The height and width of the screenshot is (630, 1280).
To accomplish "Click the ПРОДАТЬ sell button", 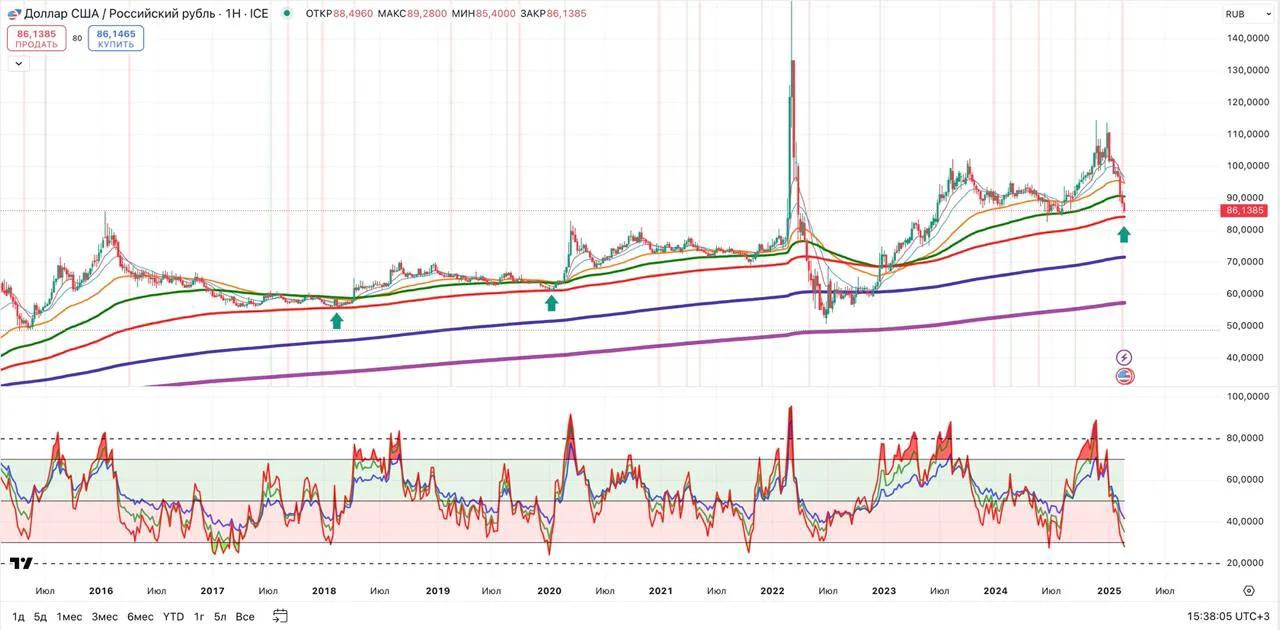I will tap(37, 39).
